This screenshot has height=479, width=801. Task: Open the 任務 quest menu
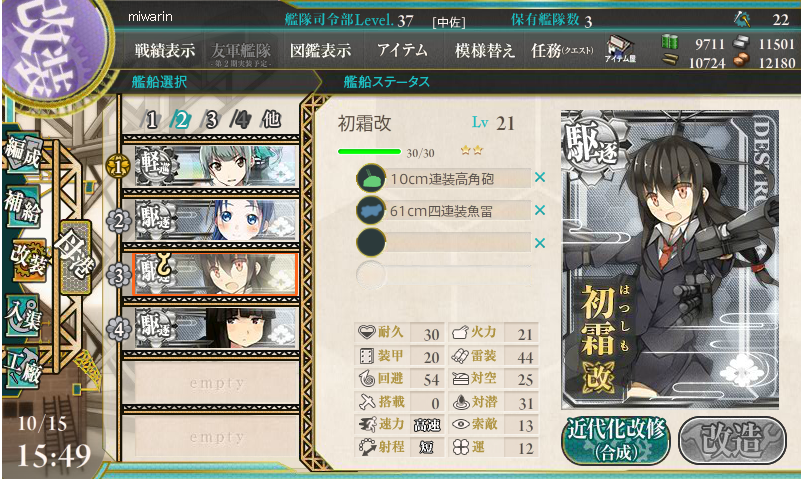(562, 51)
